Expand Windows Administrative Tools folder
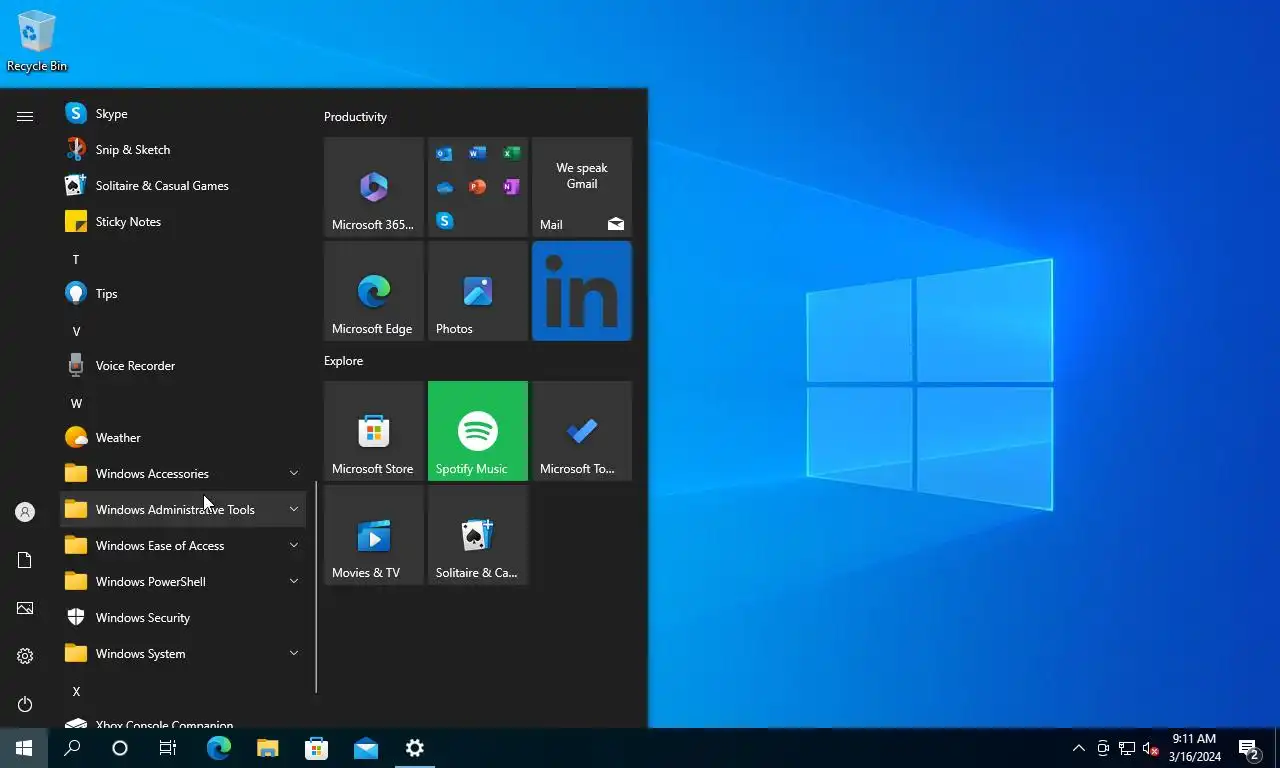Screen dimensions: 1280x768 tap(183, 510)
